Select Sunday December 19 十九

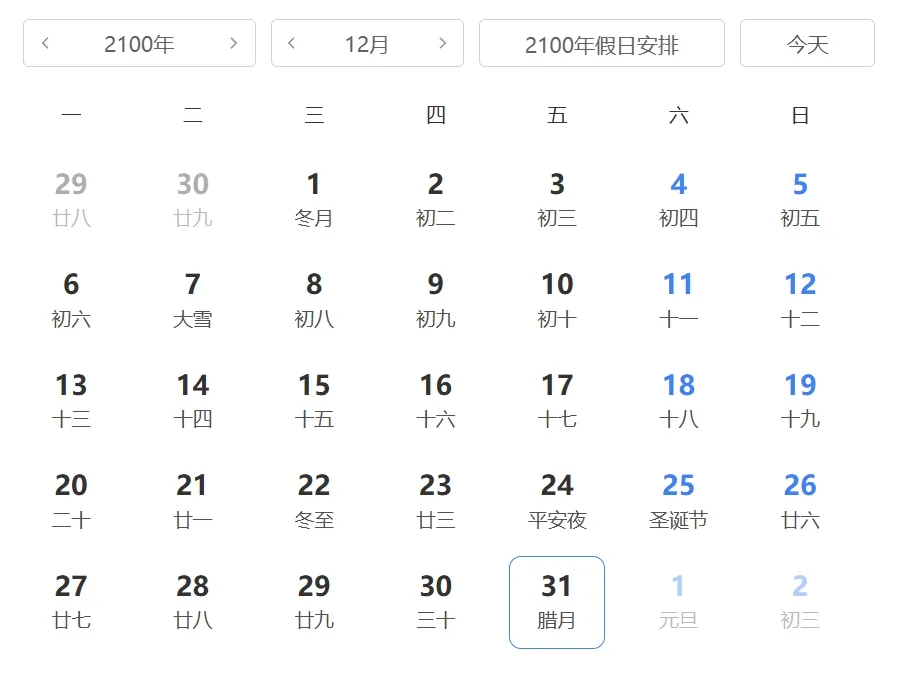pos(800,400)
